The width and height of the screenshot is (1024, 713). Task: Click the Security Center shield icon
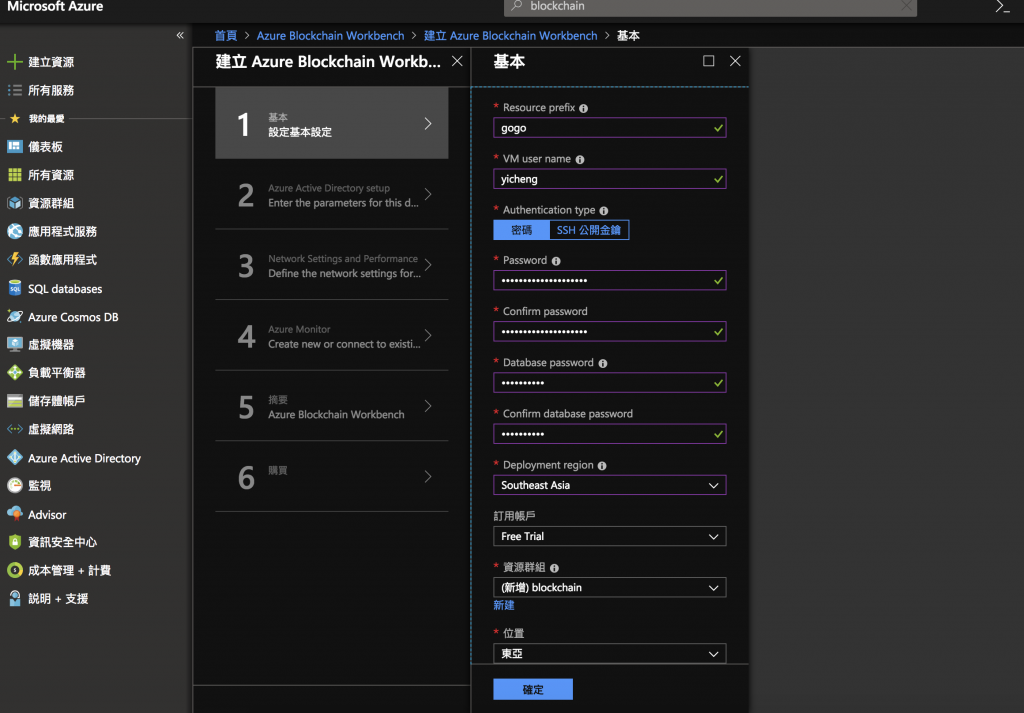pyautogui.click(x=14, y=542)
